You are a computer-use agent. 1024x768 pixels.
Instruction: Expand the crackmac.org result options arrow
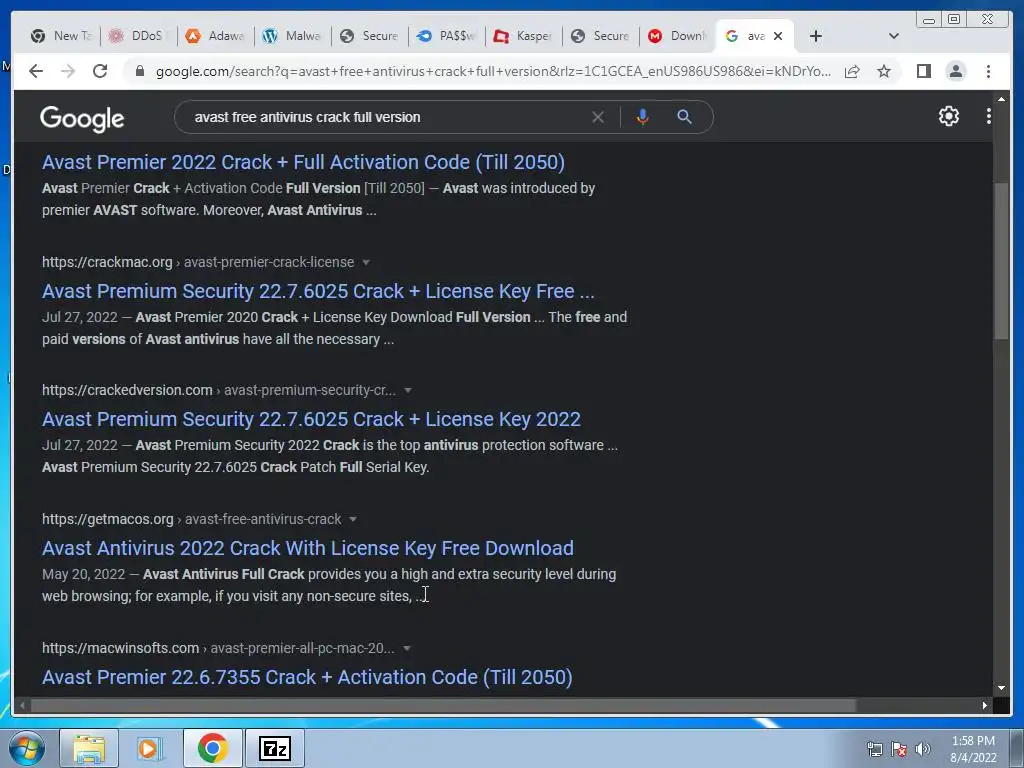pos(366,263)
